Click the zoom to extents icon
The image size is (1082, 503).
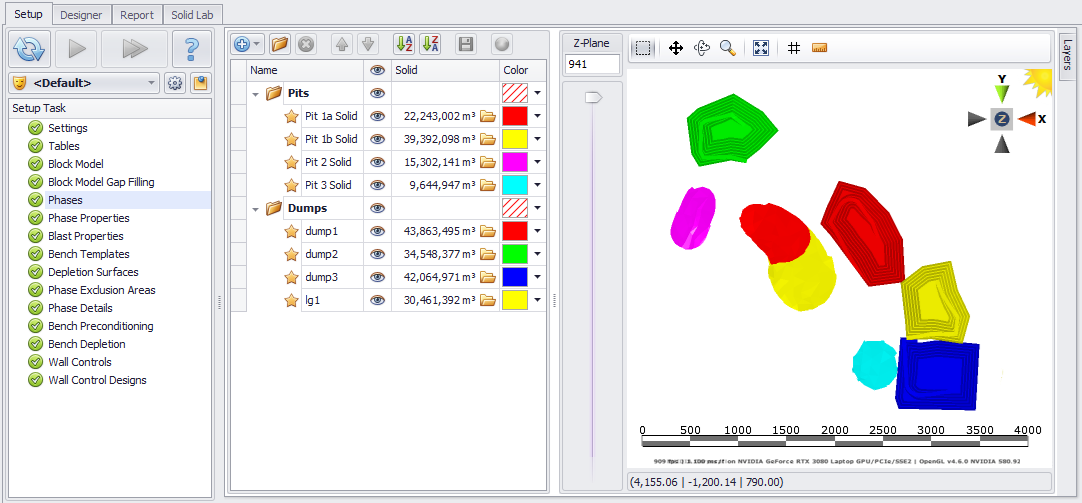(x=761, y=48)
